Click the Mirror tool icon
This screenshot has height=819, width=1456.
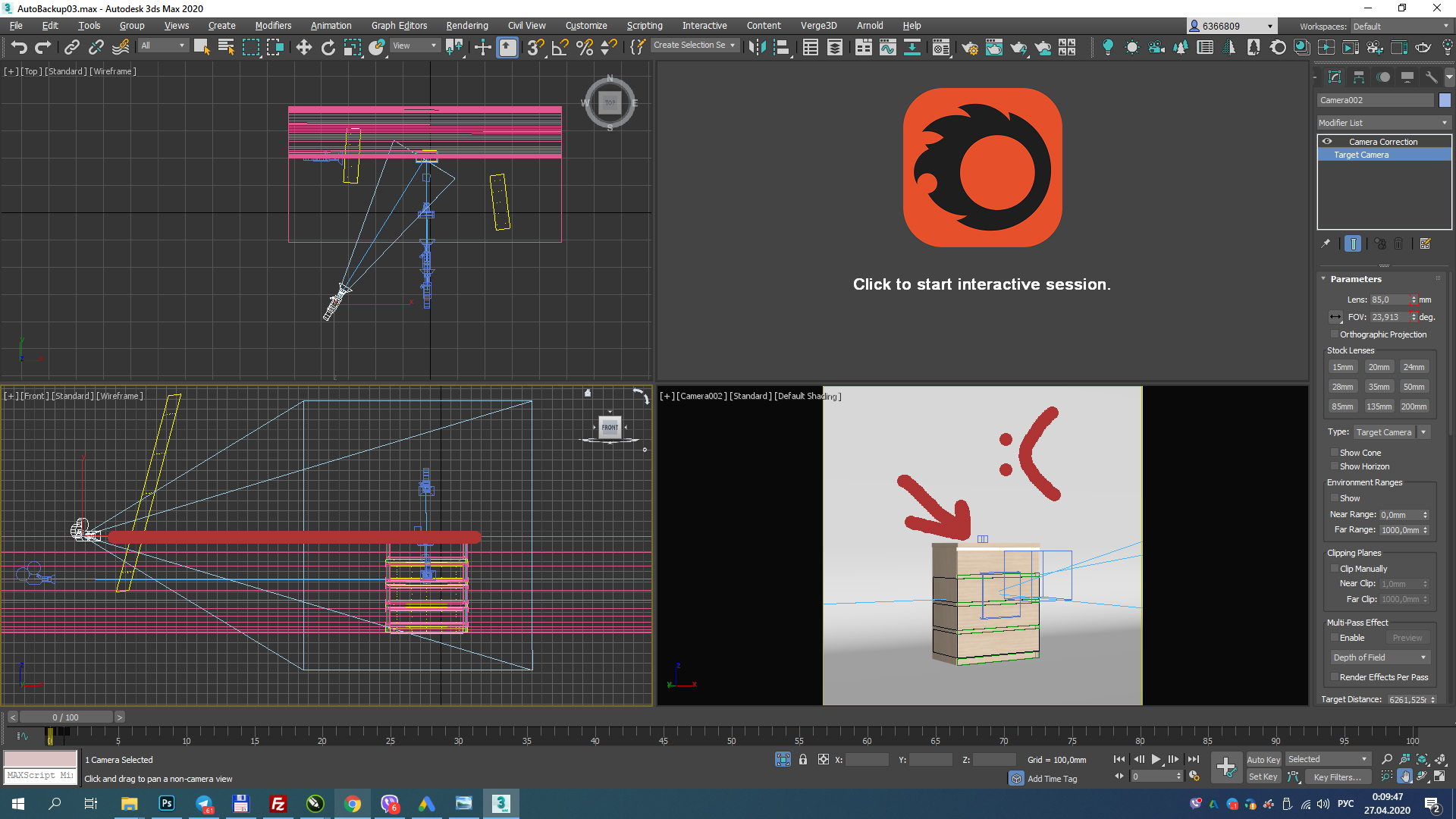click(756, 47)
